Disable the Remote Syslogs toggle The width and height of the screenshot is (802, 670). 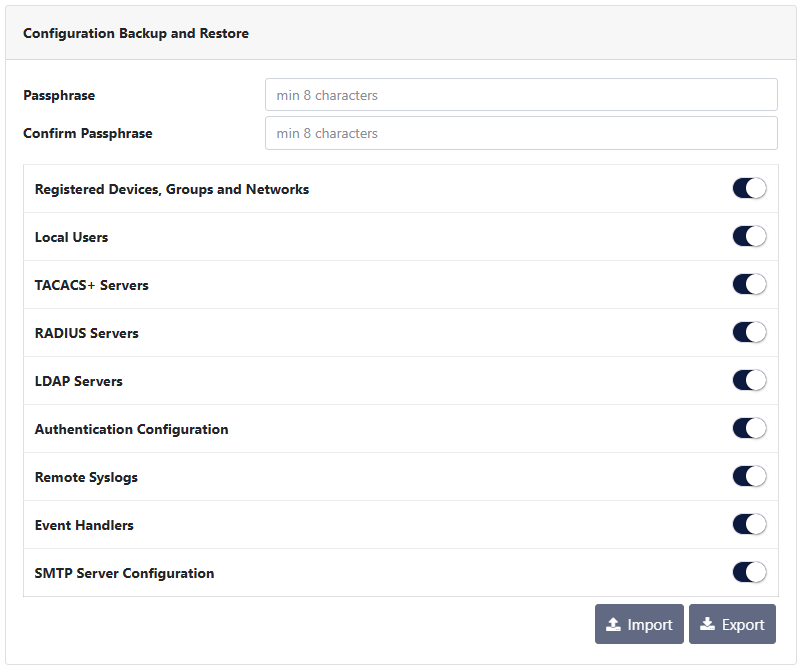point(749,476)
